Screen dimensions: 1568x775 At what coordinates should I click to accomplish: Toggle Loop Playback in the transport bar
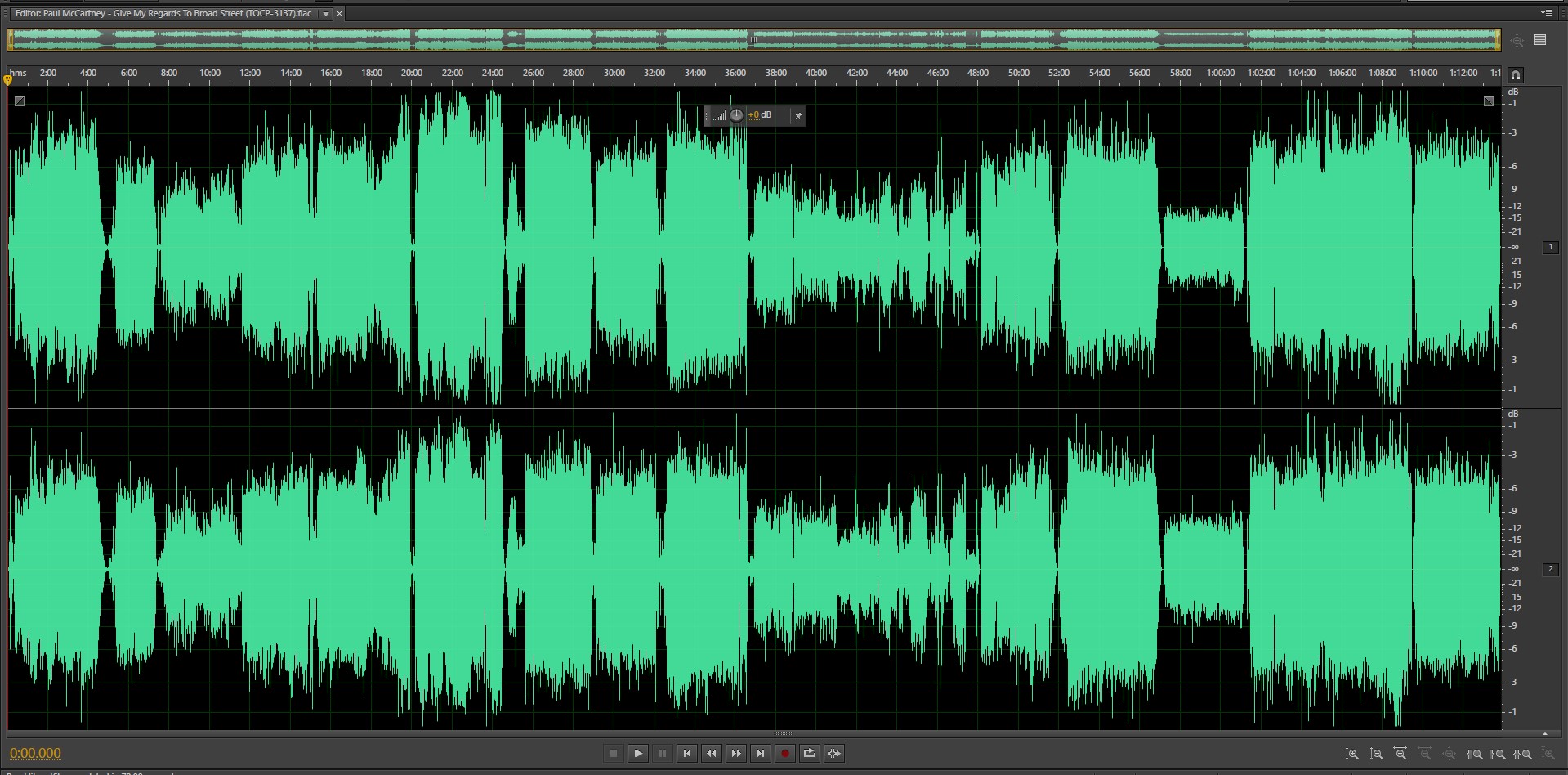click(809, 753)
